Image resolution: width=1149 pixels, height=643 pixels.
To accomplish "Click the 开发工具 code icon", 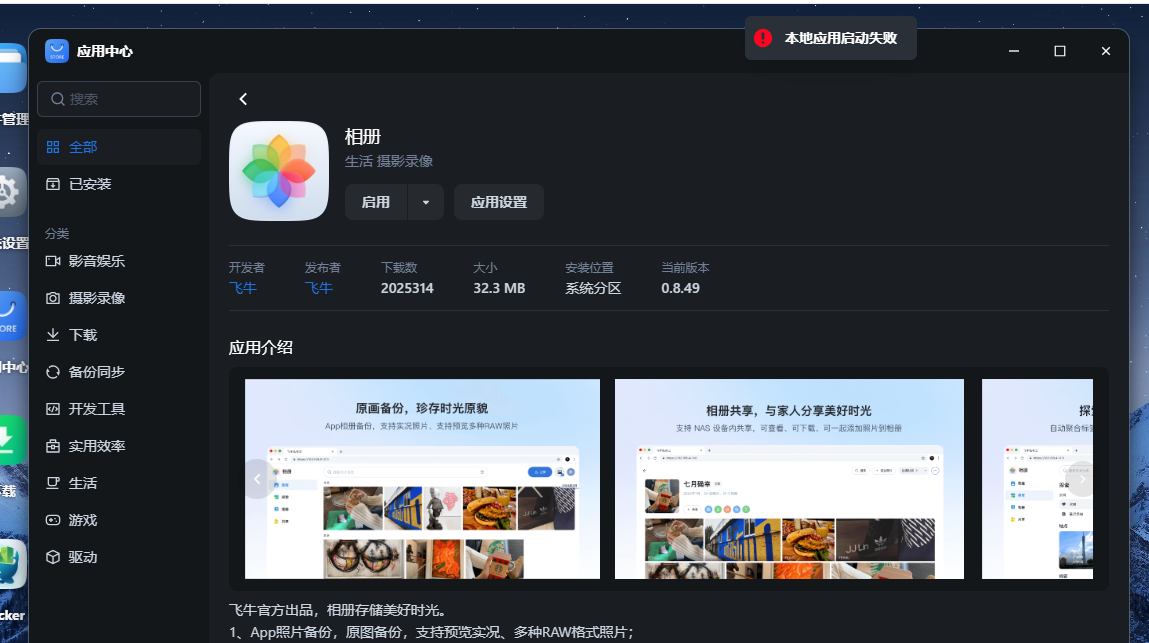I will [53, 409].
